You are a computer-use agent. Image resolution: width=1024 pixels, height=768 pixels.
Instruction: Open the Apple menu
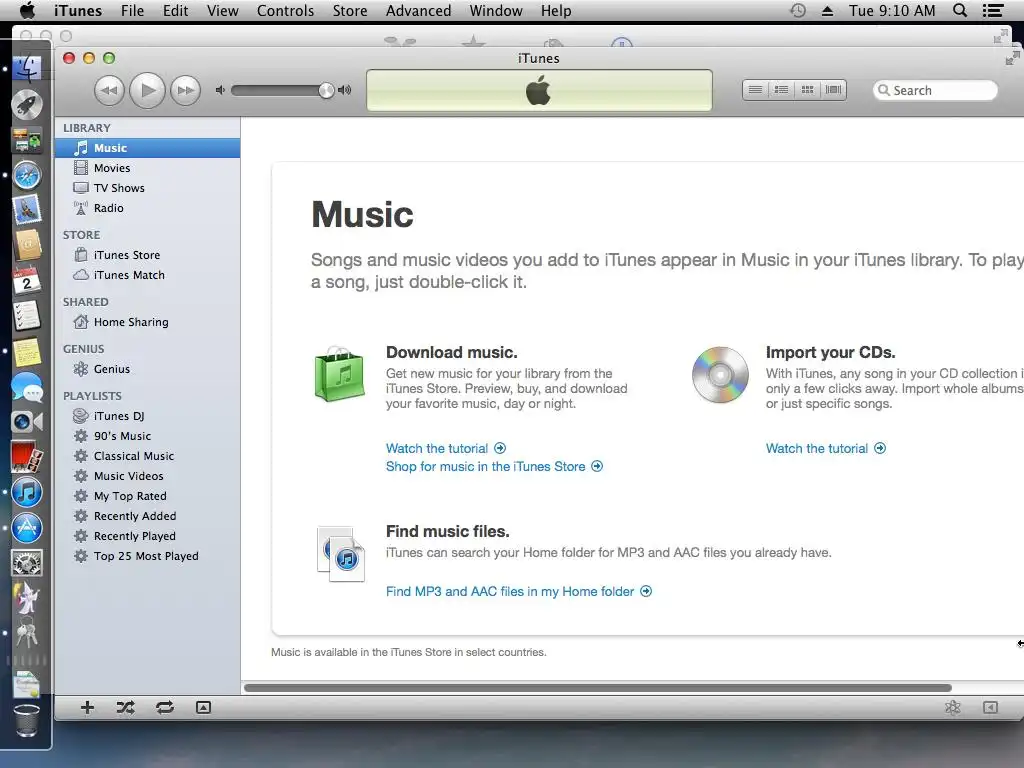click(x=27, y=10)
